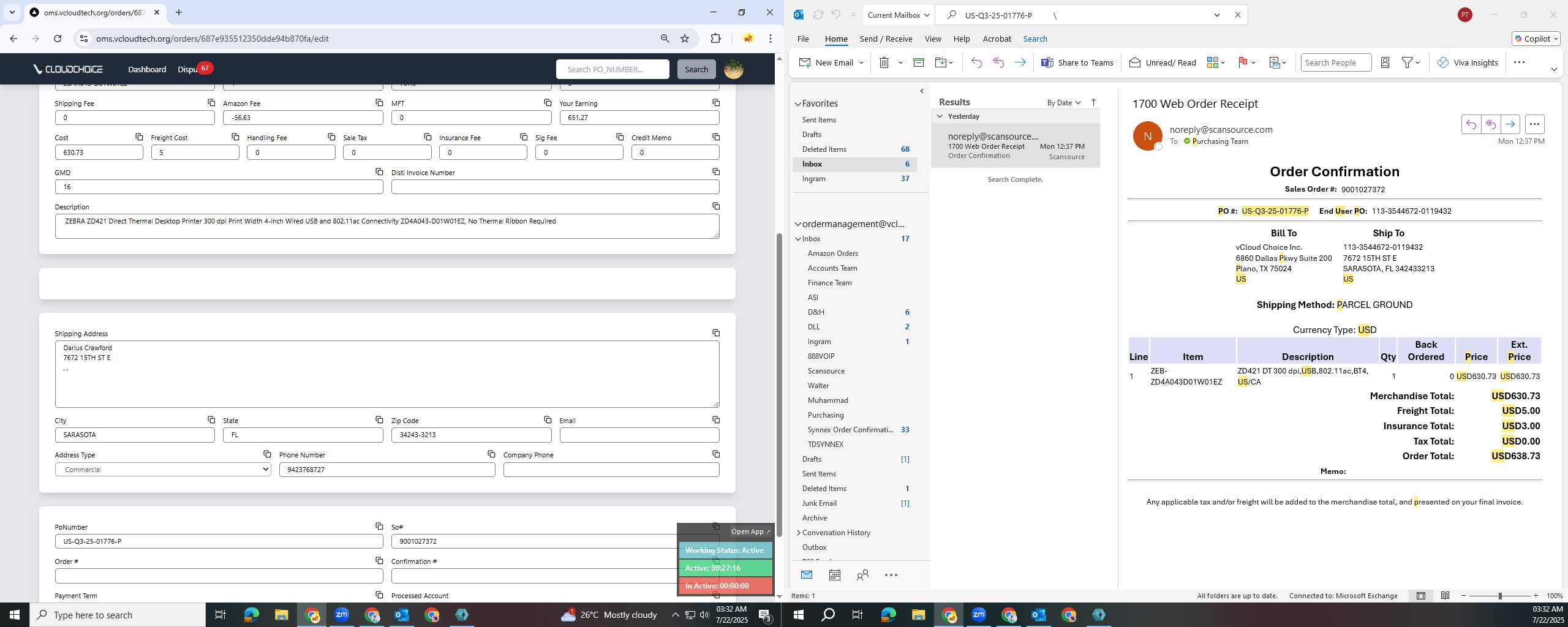The width and height of the screenshot is (1568, 627).
Task: Open Dashboard in CloudChoice nav
Action: 147,69
